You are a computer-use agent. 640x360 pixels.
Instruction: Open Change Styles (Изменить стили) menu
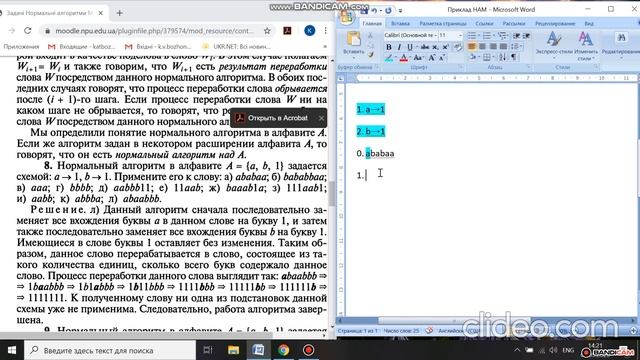click(586, 45)
